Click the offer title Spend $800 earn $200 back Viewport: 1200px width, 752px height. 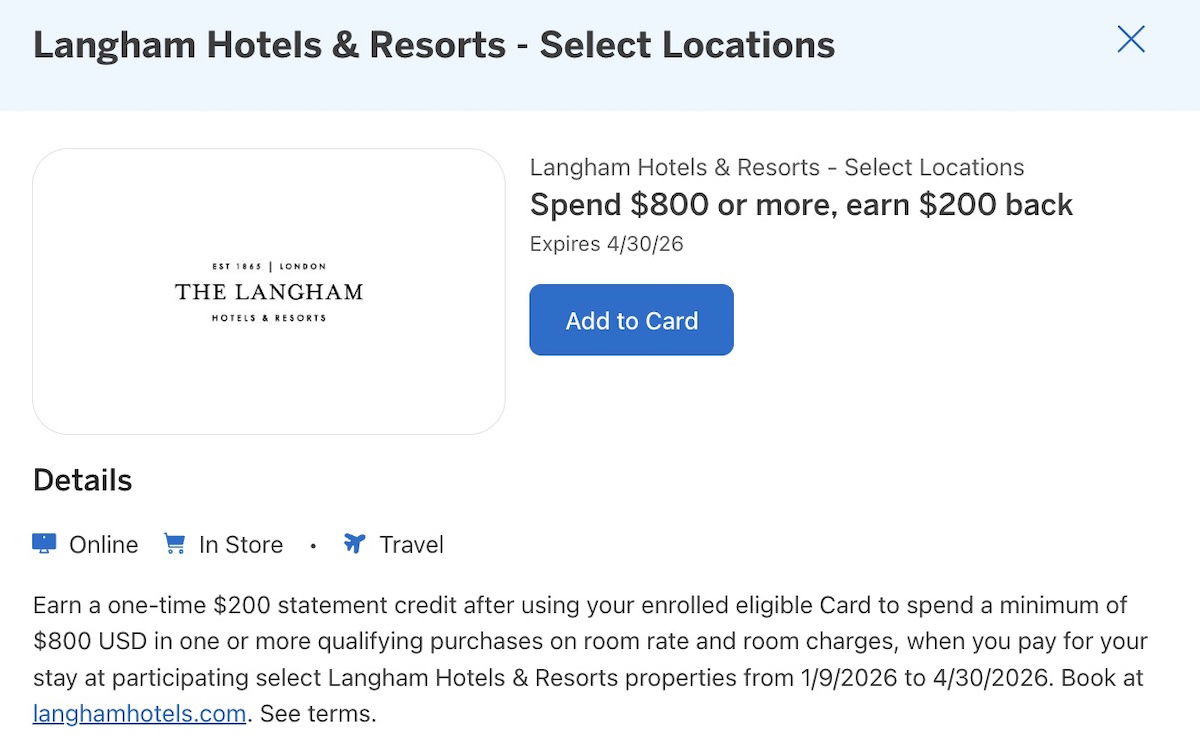(x=801, y=204)
